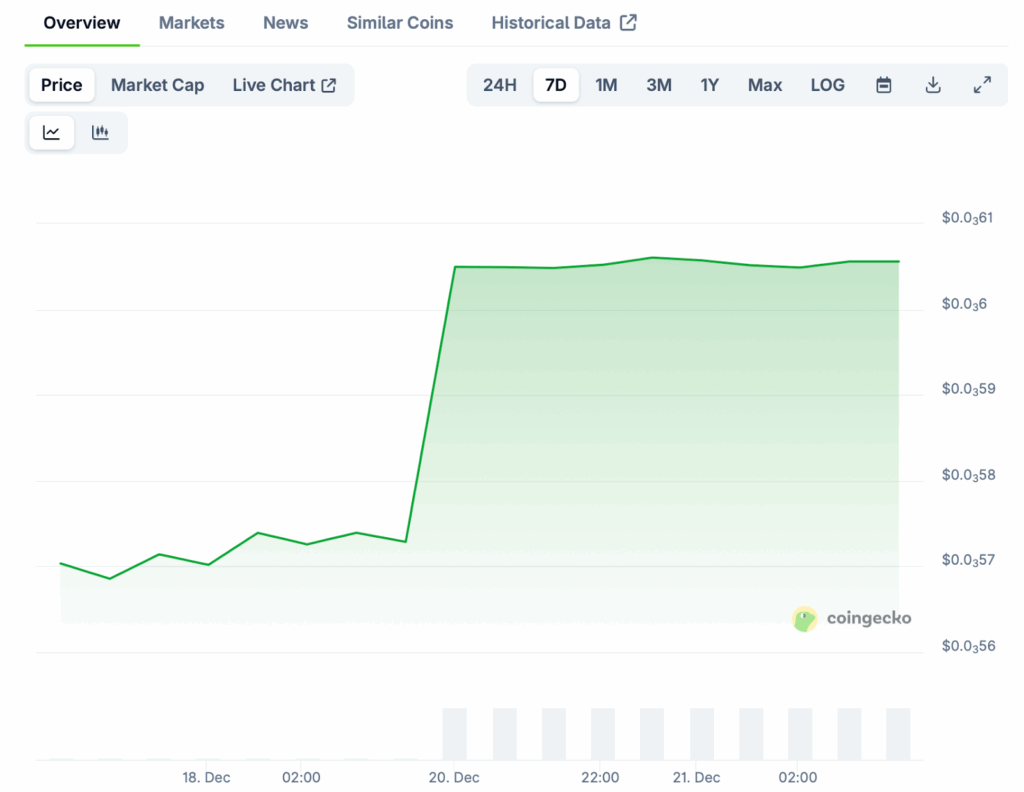The image size is (1024, 792).
Task: Open the Historical Data link
Action: 551,22
